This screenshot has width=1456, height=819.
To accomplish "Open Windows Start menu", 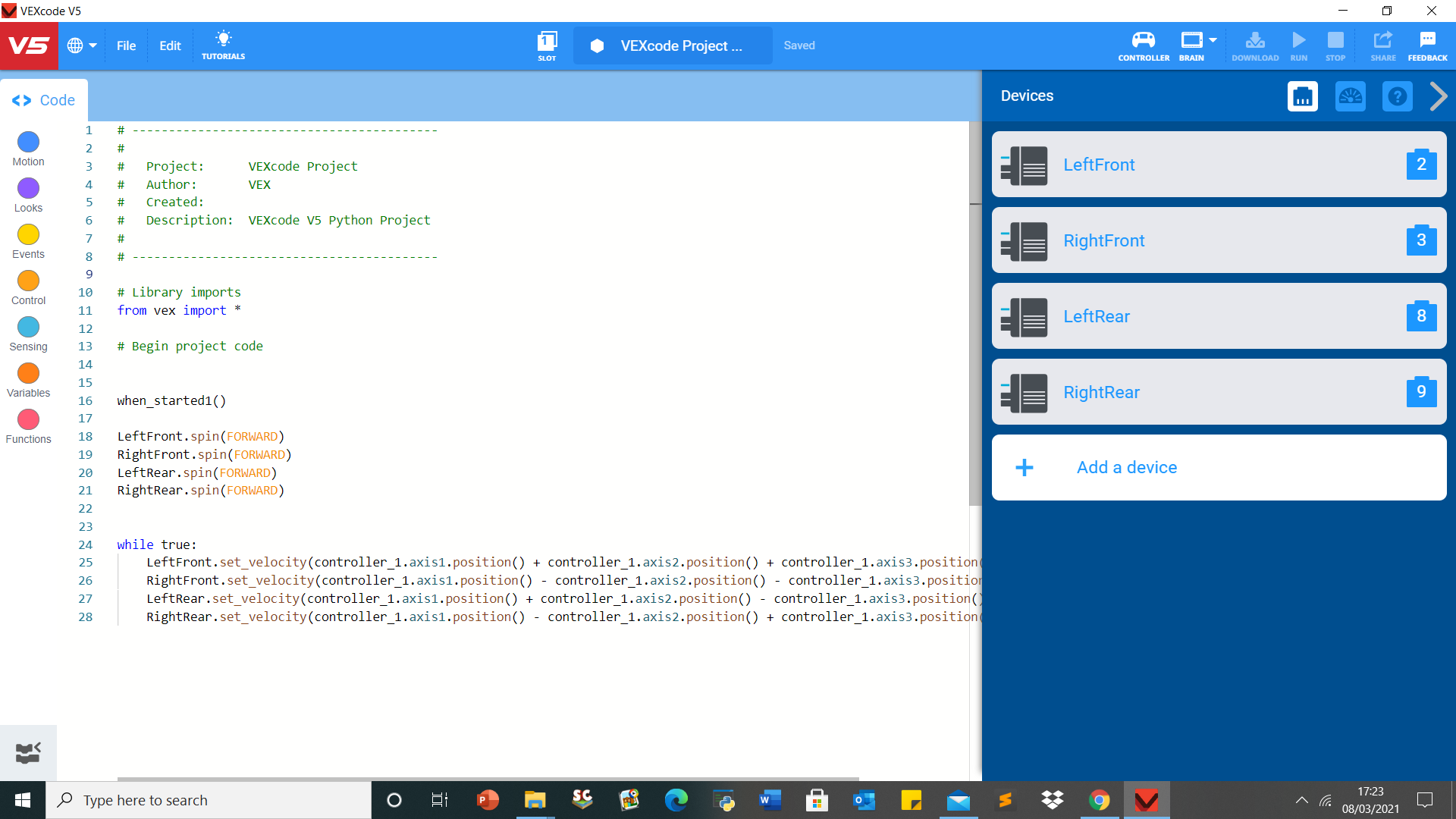I will pos(23,800).
